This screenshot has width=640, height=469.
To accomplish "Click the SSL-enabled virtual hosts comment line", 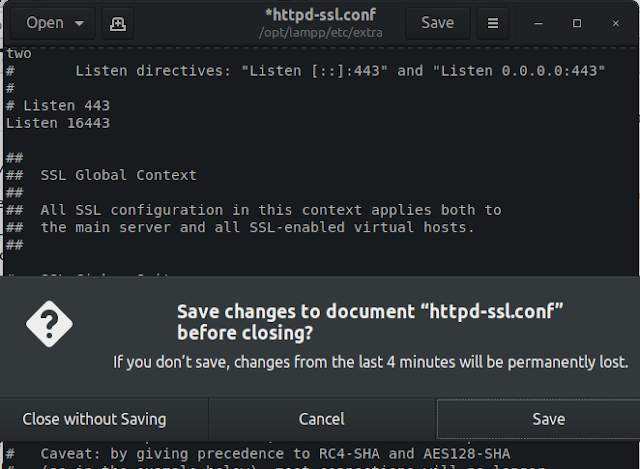I will 258,227.
